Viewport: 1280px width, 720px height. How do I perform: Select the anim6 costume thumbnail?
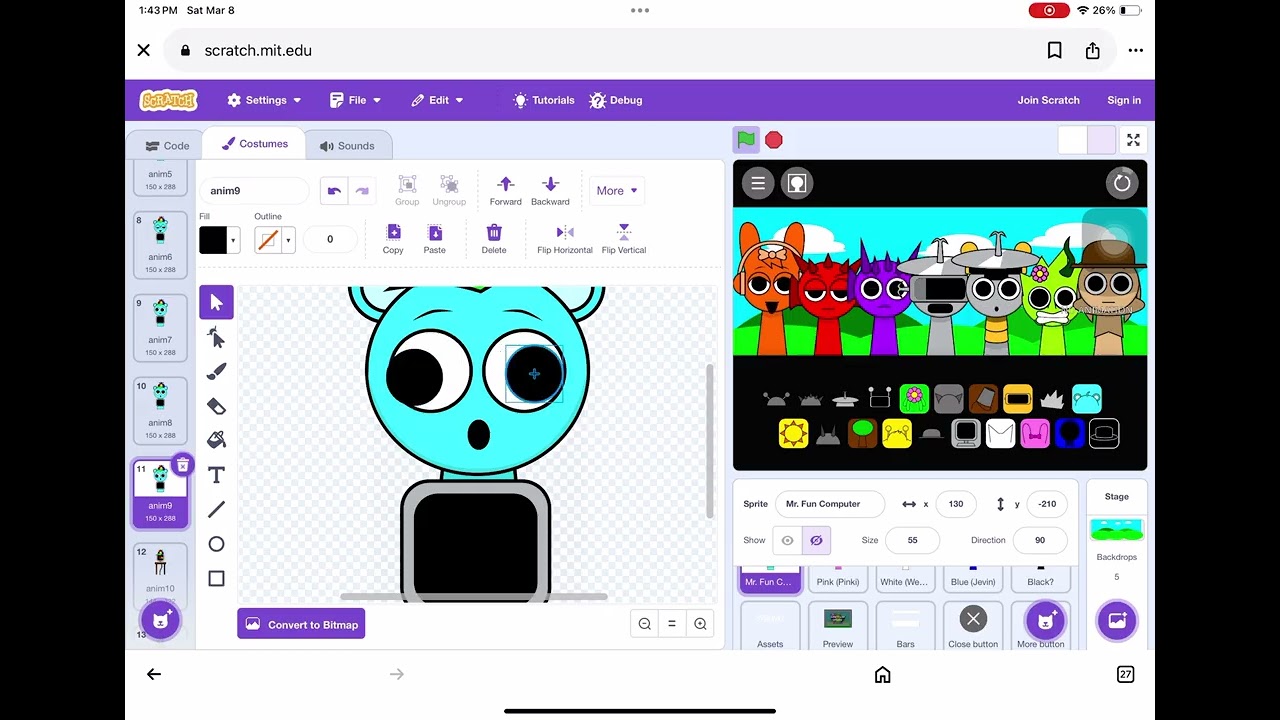(x=160, y=245)
